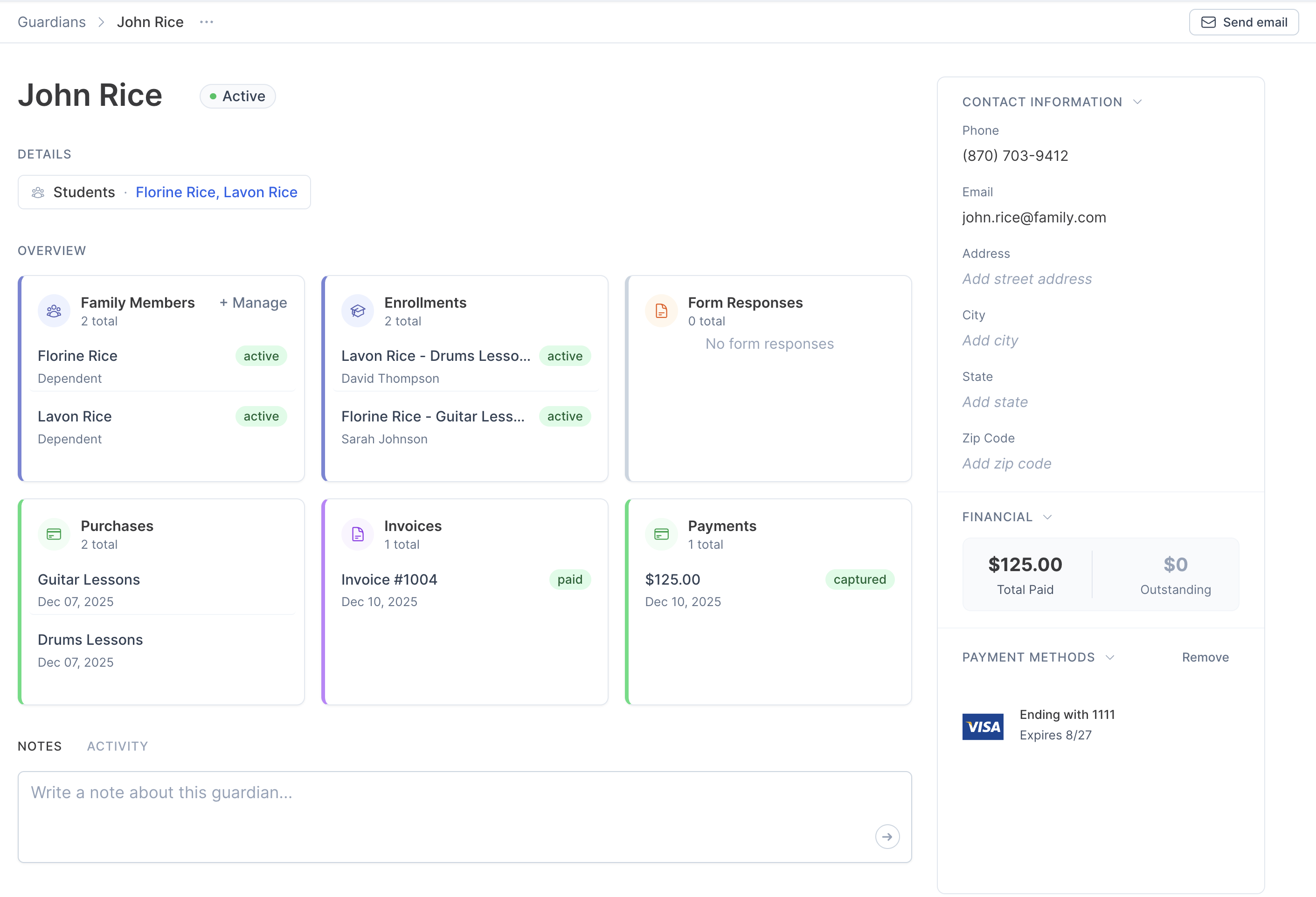1316x897 pixels.
Task: Expand the Payment Methods section
Action: (1110, 657)
